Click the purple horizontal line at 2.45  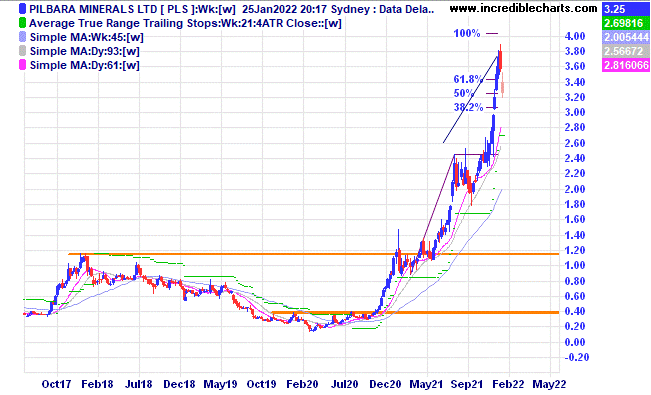click(x=475, y=155)
